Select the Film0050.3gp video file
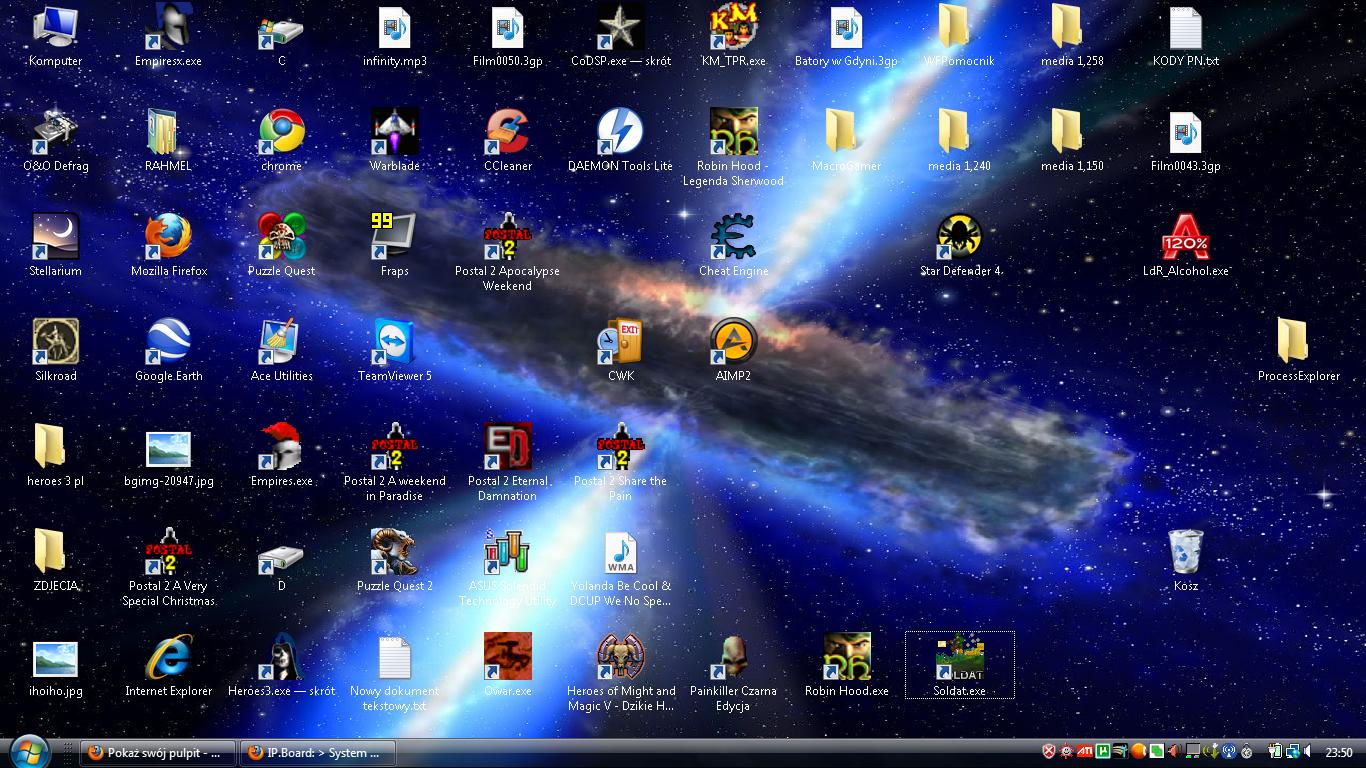Viewport: 1366px width, 768px height. tap(508, 36)
